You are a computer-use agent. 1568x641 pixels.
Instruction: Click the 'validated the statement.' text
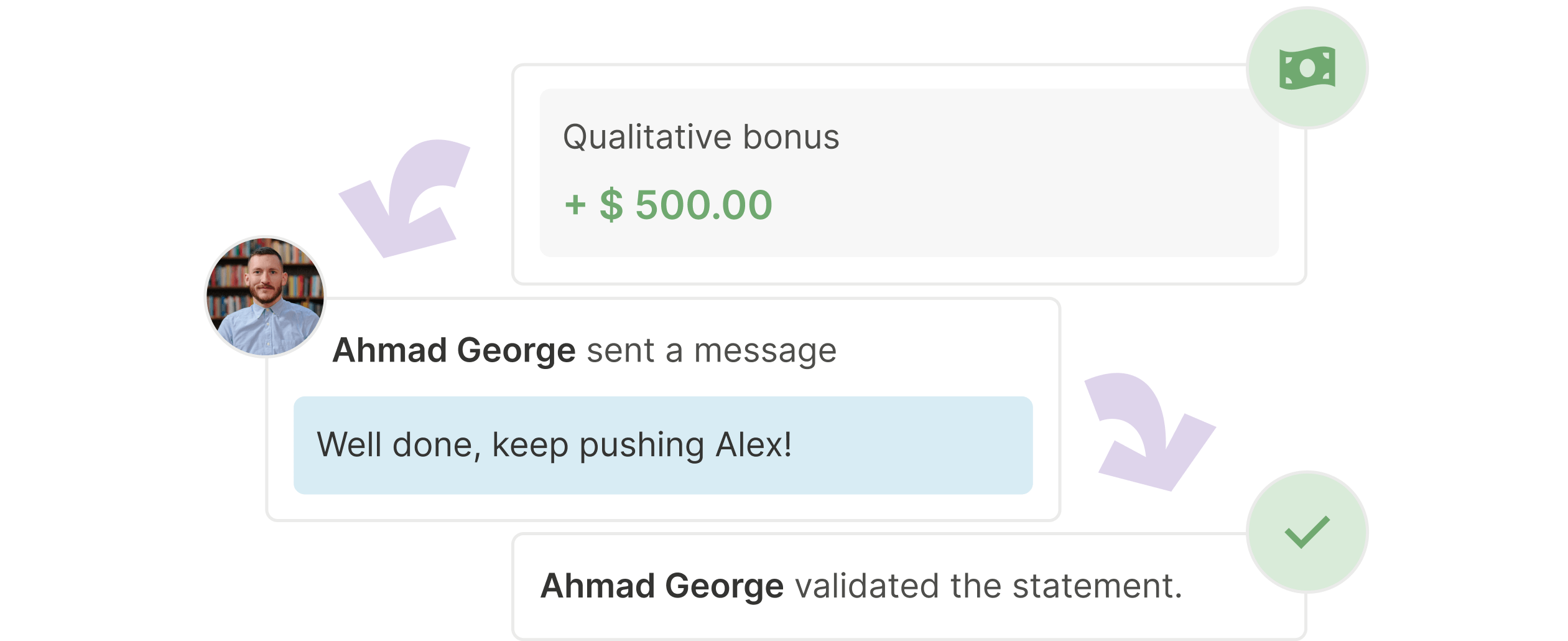click(988, 586)
